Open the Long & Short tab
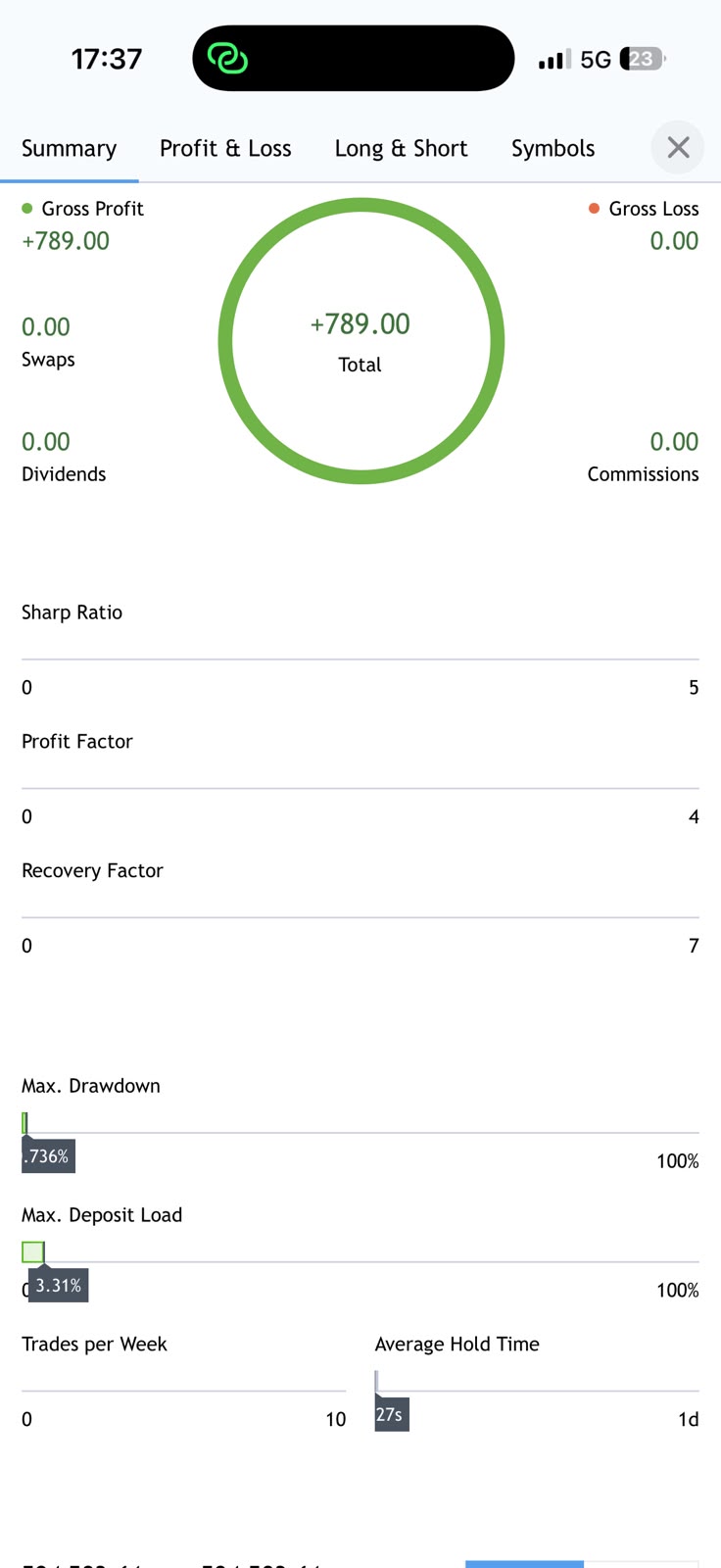 [x=402, y=148]
